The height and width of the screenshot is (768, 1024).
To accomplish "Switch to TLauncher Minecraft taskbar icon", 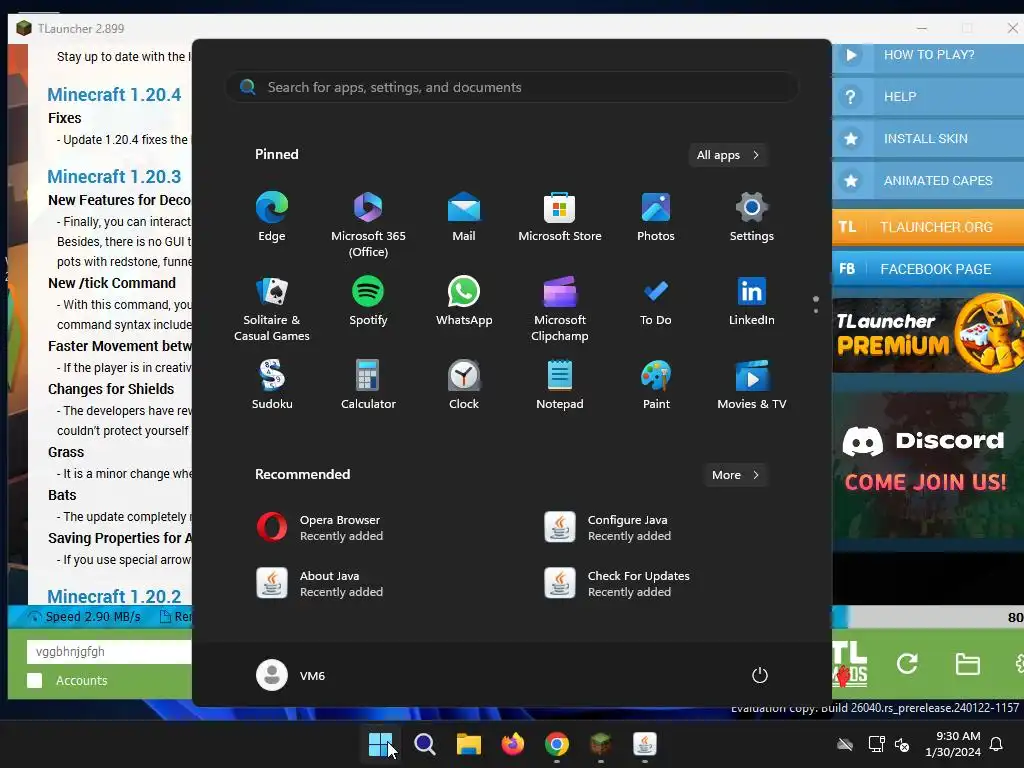I will (x=600, y=744).
